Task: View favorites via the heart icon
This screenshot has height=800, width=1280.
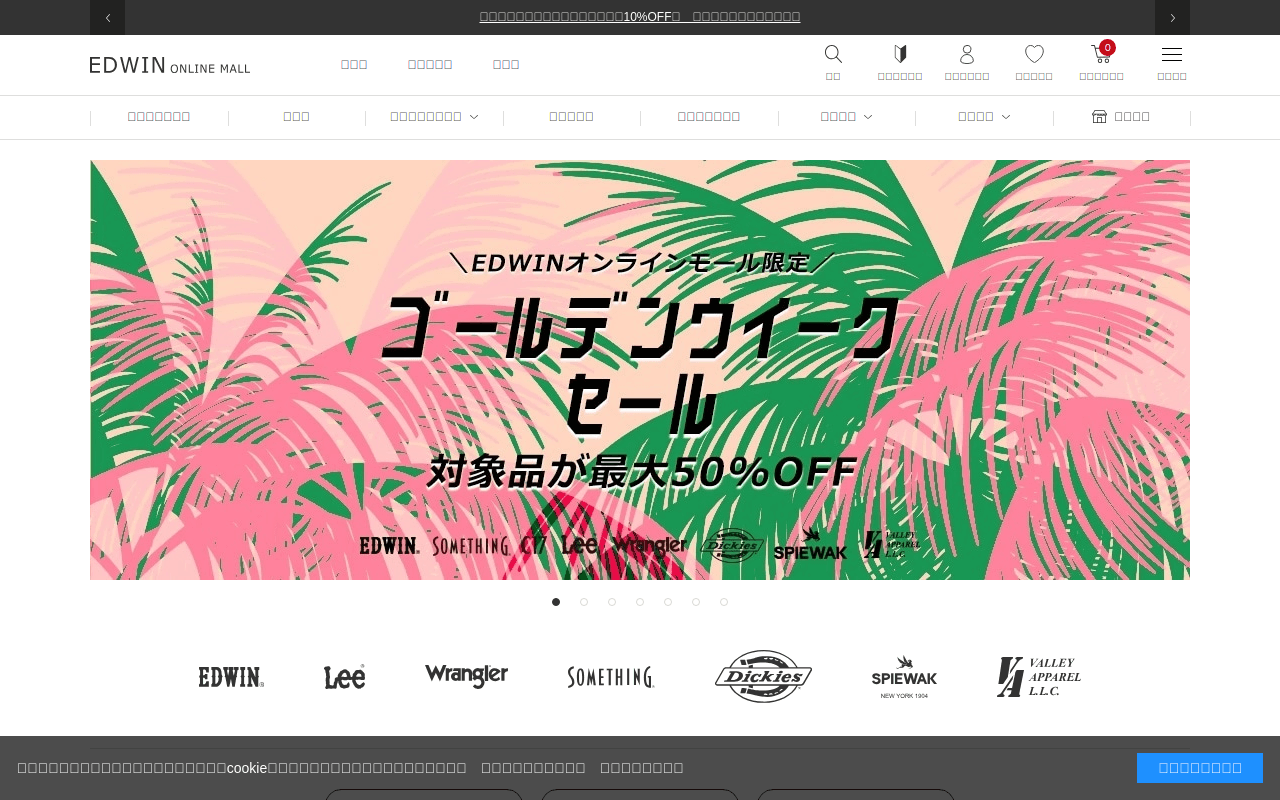Action: click(x=1034, y=54)
